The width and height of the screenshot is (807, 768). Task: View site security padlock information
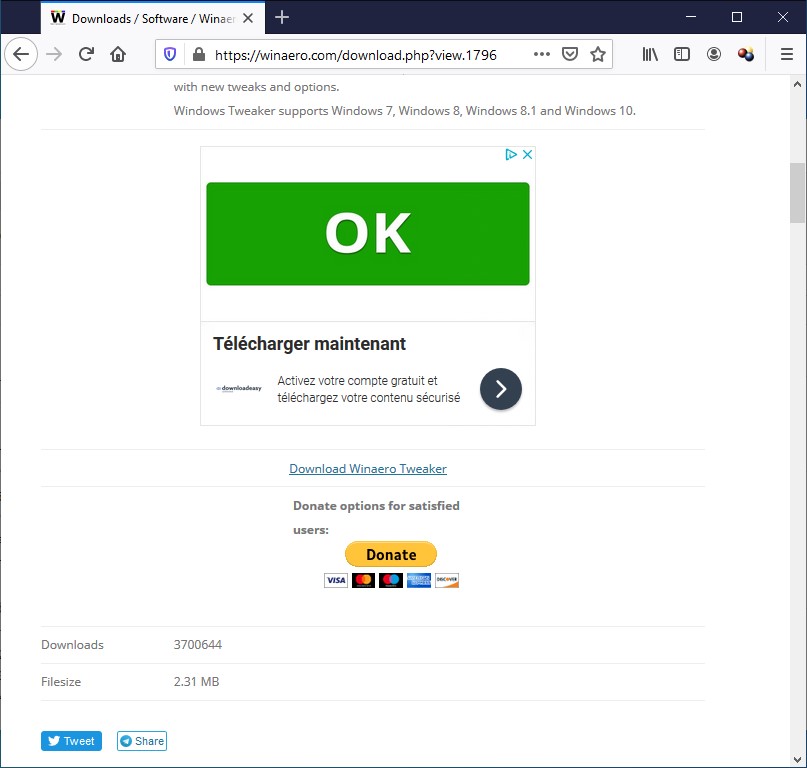pyautogui.click(x=199, y=54)
